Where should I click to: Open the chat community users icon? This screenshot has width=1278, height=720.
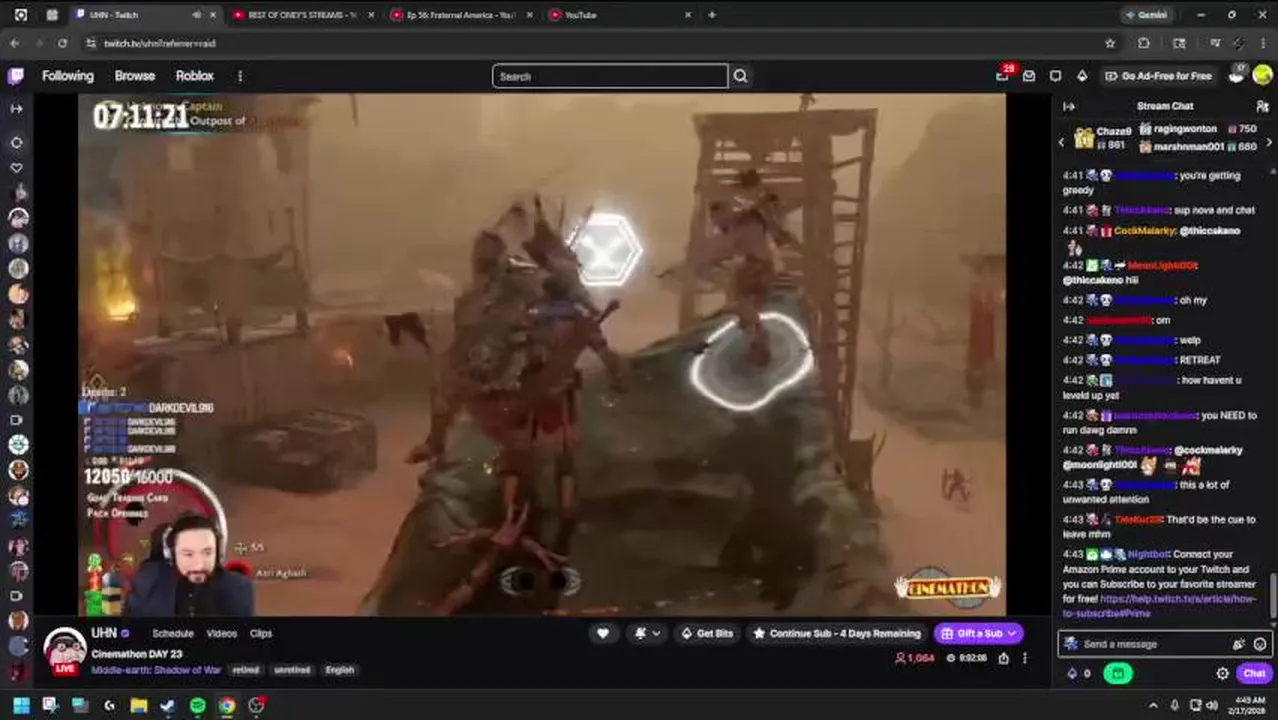[x=1262, y=106]
